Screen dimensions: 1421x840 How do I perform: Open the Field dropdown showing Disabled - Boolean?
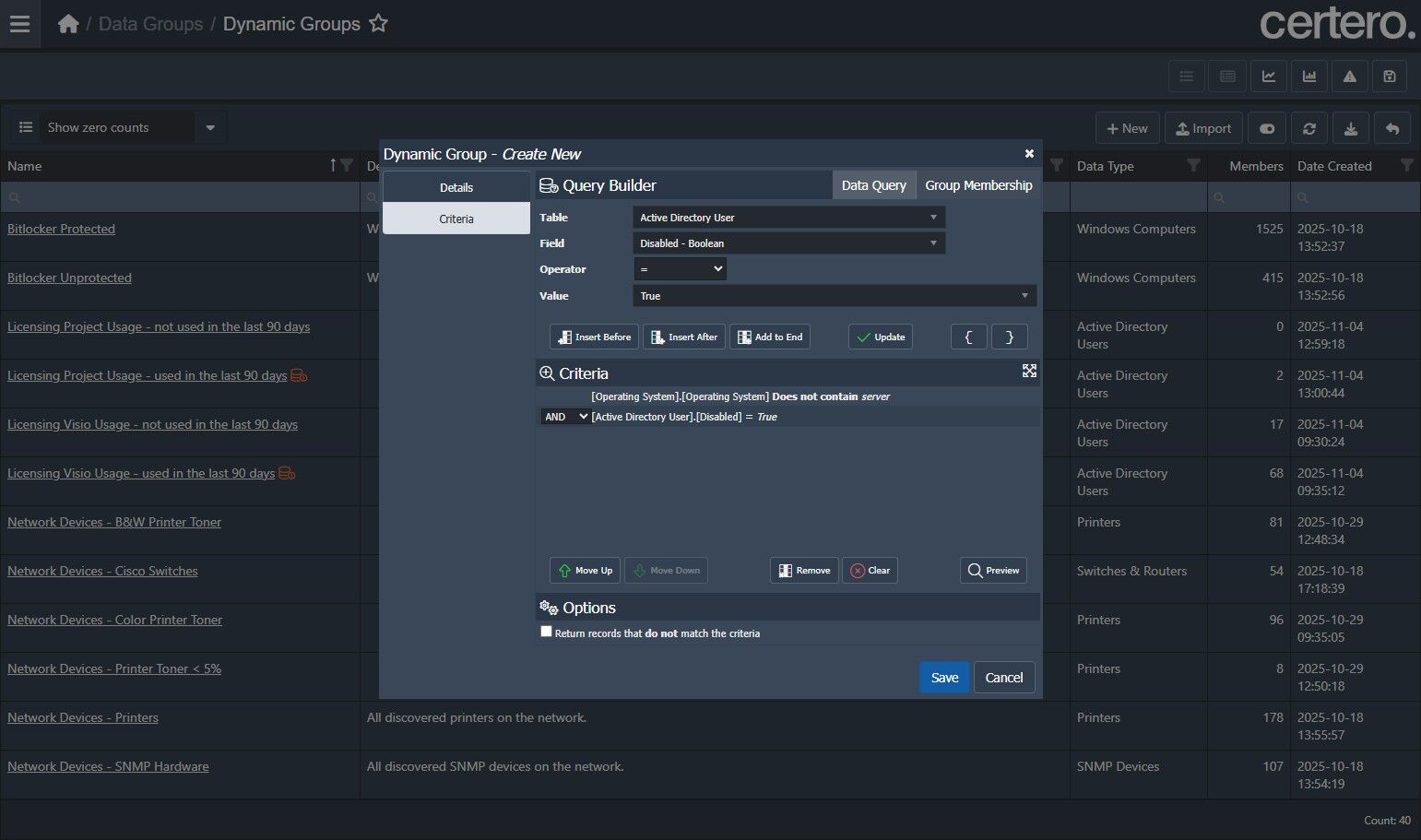point(788,243)
